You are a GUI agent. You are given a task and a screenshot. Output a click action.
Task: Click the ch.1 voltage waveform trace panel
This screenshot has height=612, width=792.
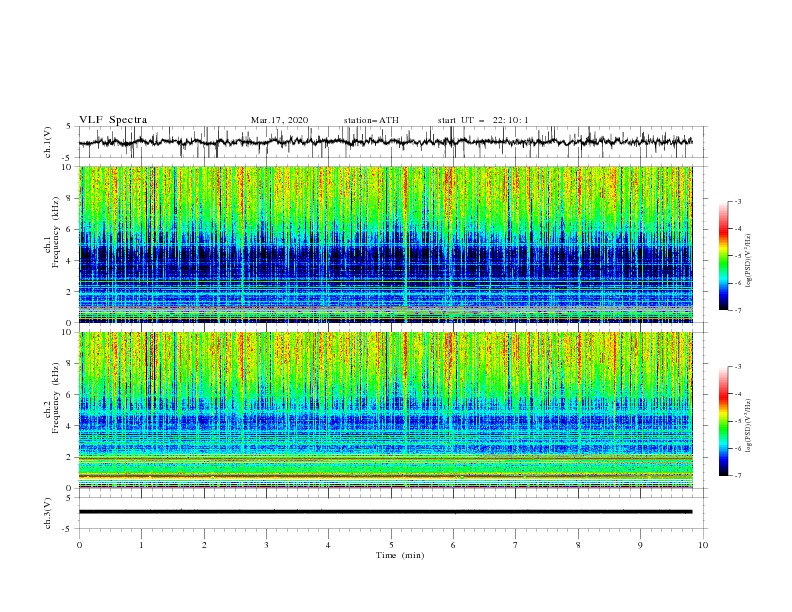[x=392, y=142]
